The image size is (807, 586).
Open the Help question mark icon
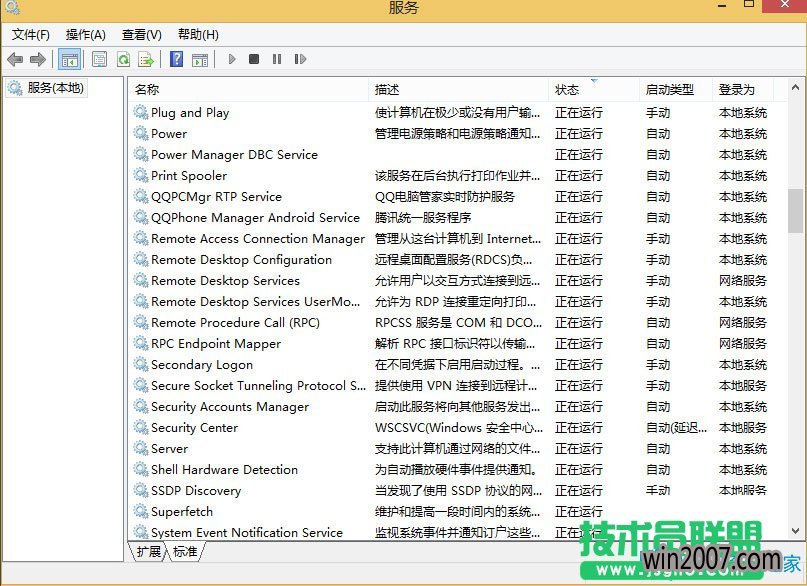tap(177, 59)
